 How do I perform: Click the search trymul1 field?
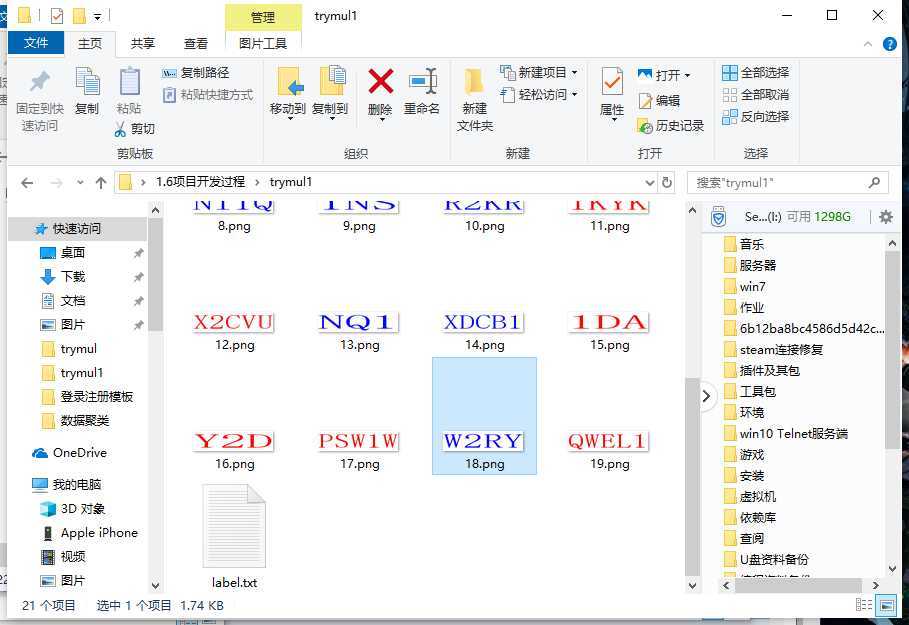click(x=787, y=183)
